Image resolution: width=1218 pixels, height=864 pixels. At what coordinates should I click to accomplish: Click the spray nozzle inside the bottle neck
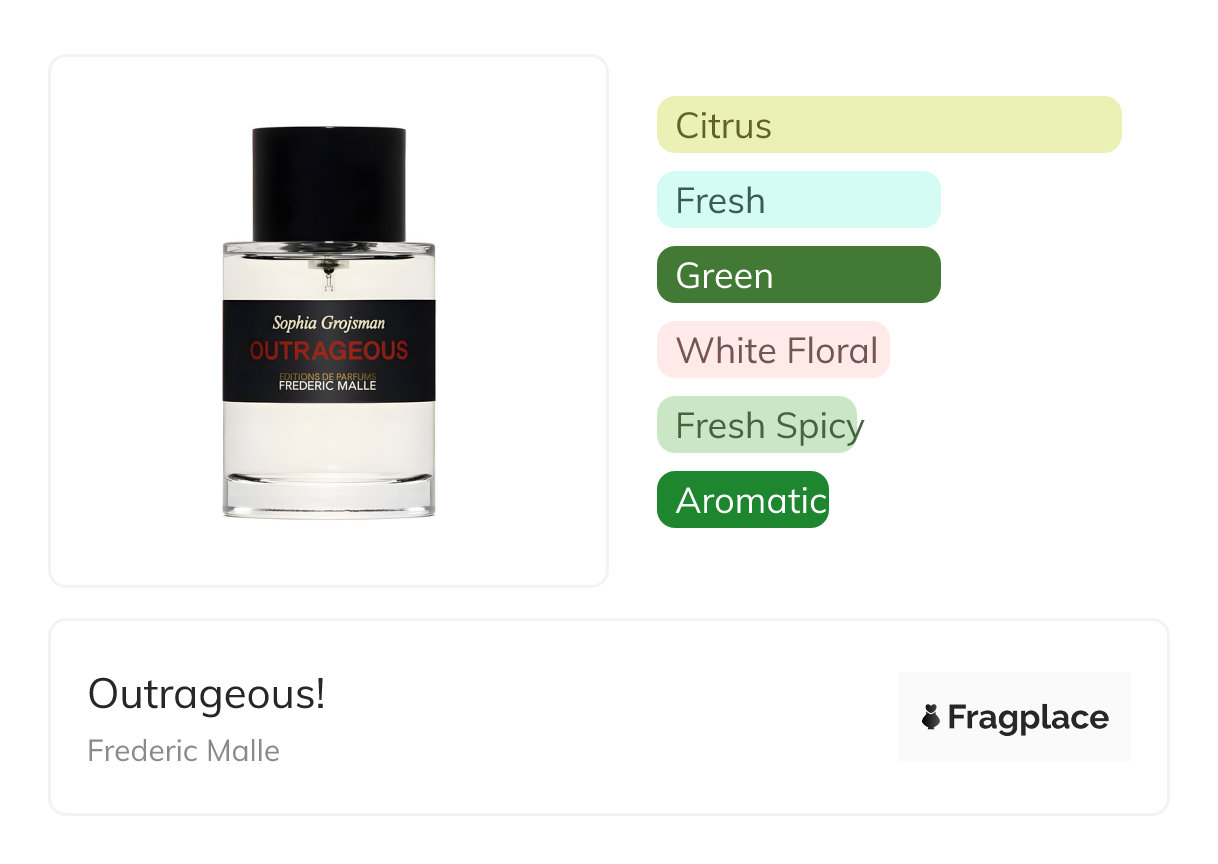click(x=329, y=272)
